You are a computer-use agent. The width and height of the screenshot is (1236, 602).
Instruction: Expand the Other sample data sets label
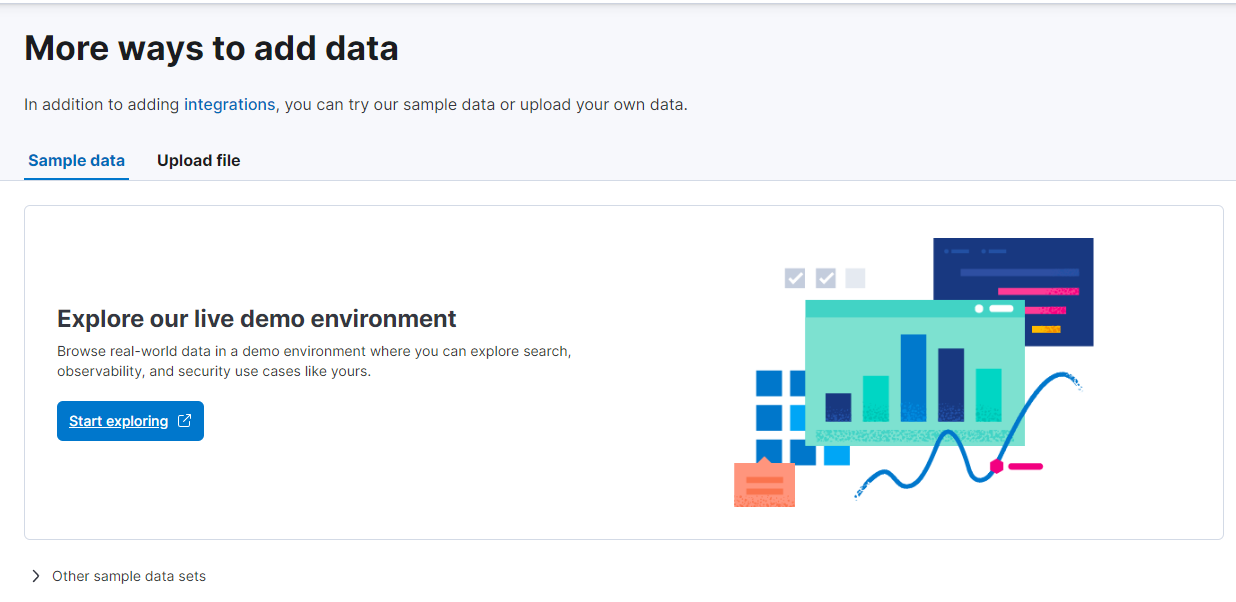(x=129, y=576)
